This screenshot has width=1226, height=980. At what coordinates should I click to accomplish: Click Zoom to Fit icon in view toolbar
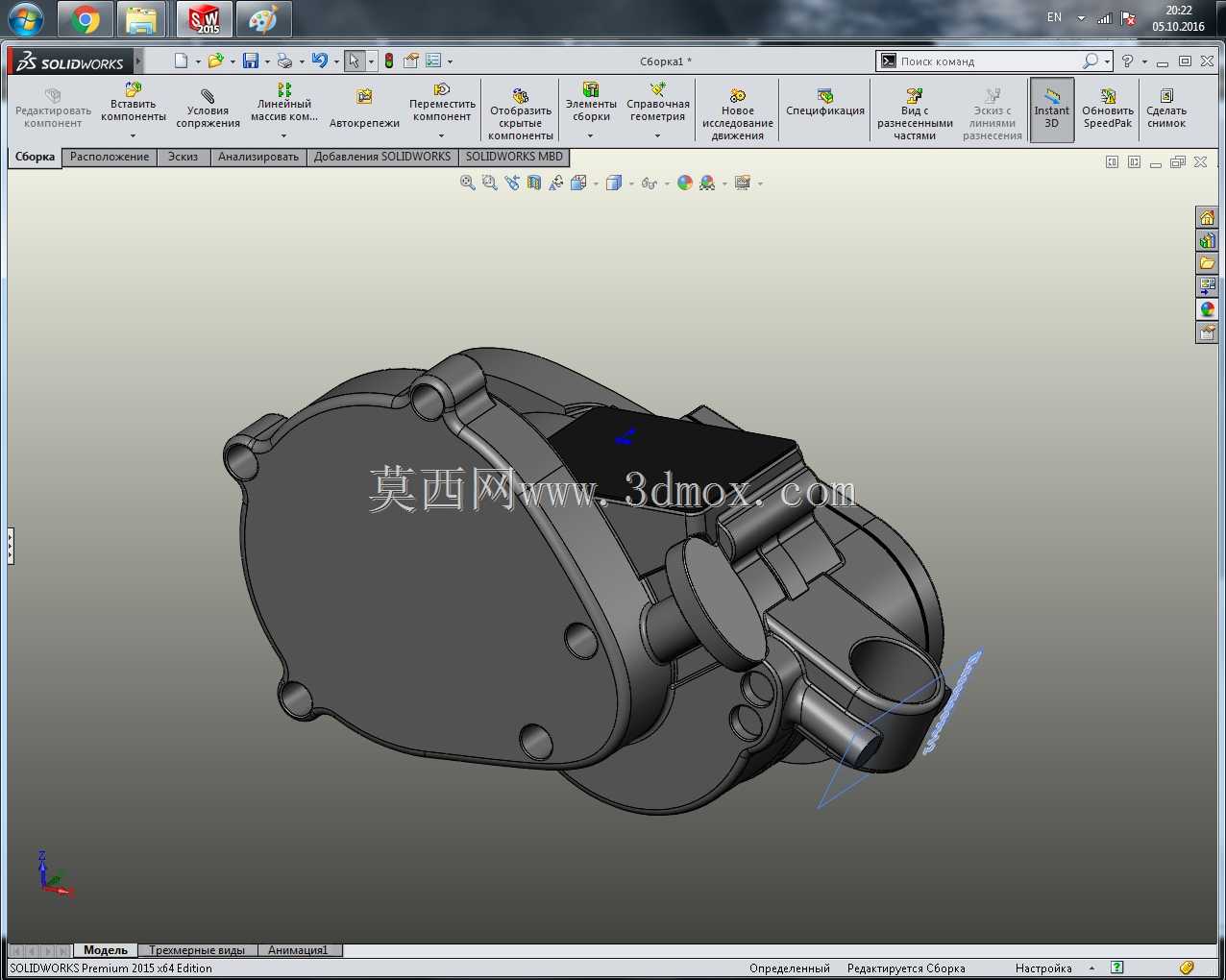pos(468,183)
